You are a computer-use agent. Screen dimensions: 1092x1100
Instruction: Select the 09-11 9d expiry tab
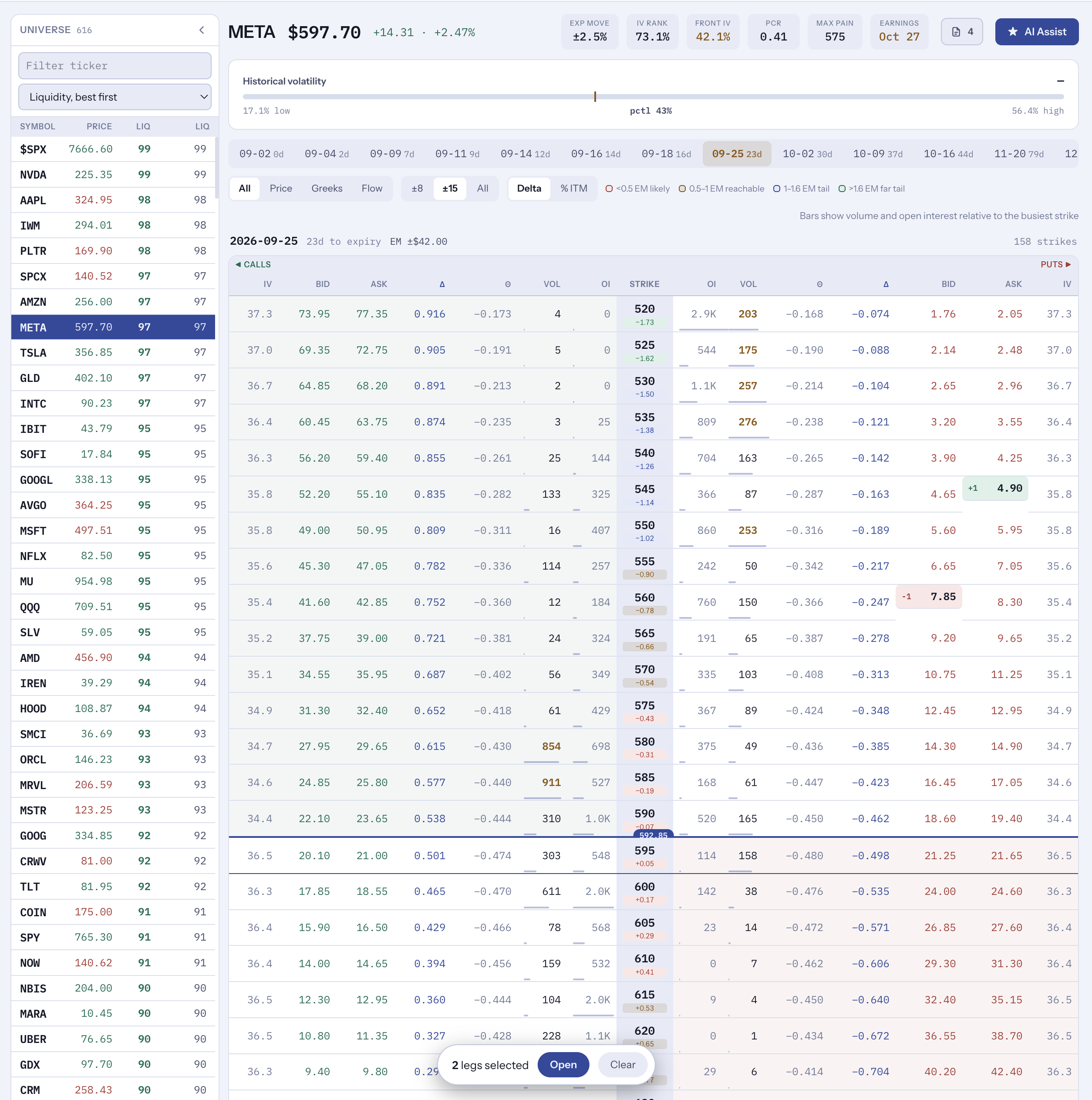(x=457, y=154)
